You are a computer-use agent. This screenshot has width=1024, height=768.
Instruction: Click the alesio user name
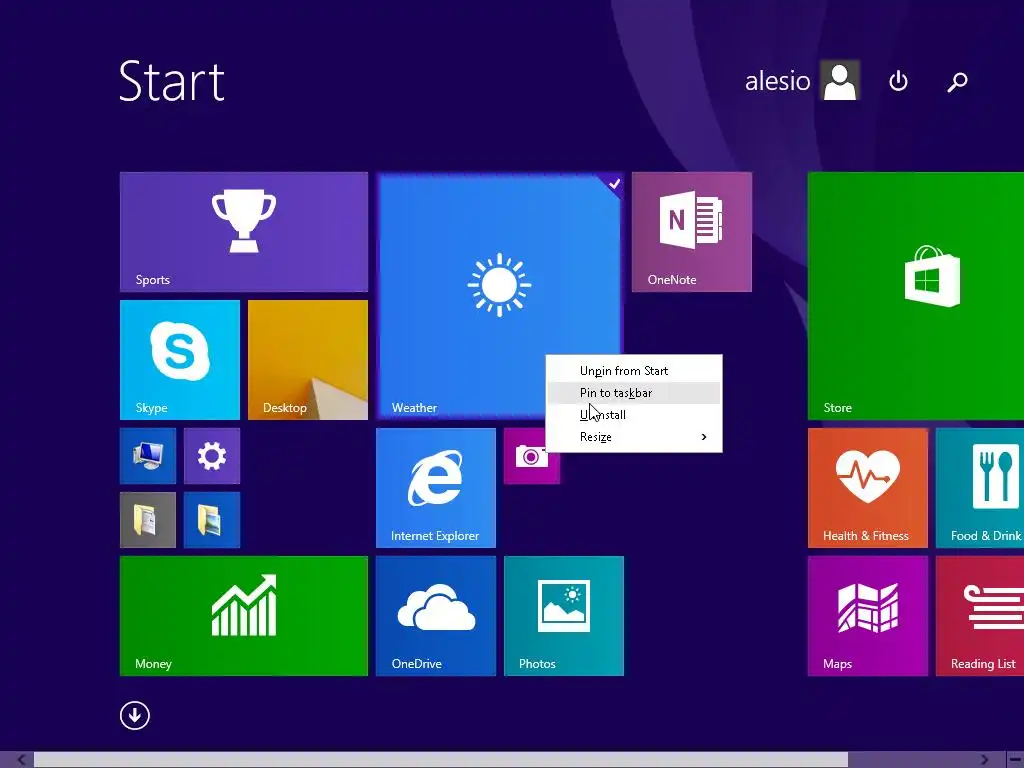click(x=777, y=81)
